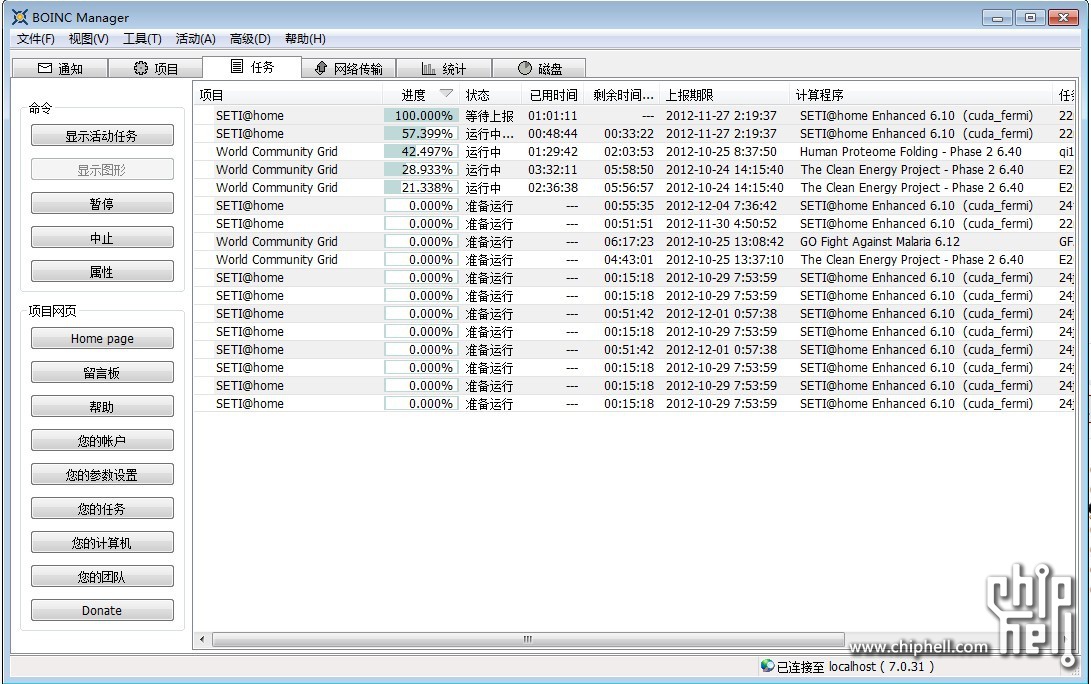Open the Home page button
Image resolution: width=1091 pixels, height=684 pixels.
[102, 339]
